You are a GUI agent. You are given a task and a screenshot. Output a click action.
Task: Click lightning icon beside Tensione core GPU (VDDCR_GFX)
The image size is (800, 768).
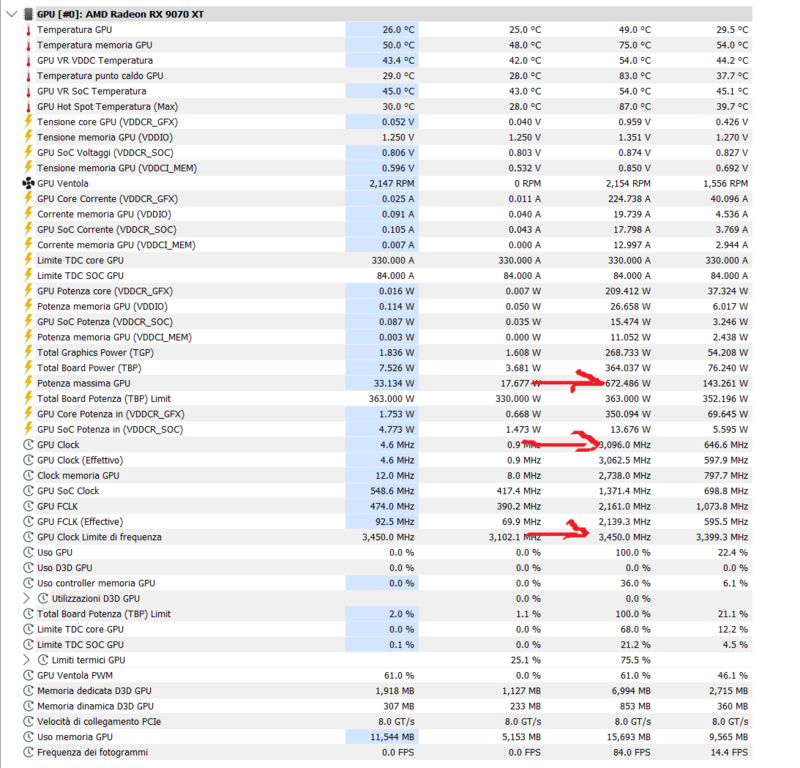tap(29, 121)
